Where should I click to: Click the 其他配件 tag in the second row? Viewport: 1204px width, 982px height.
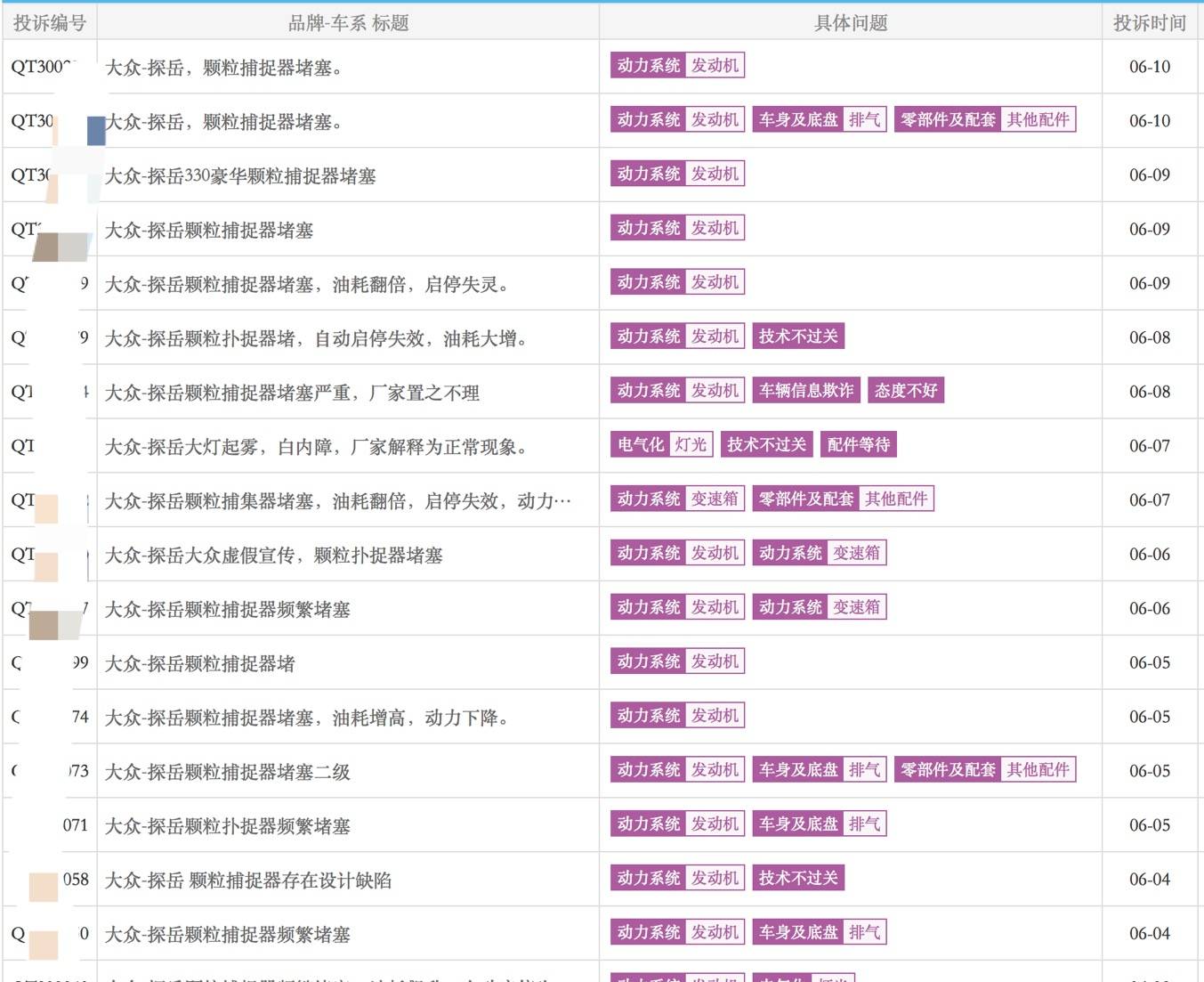[x=1038, y=119]
